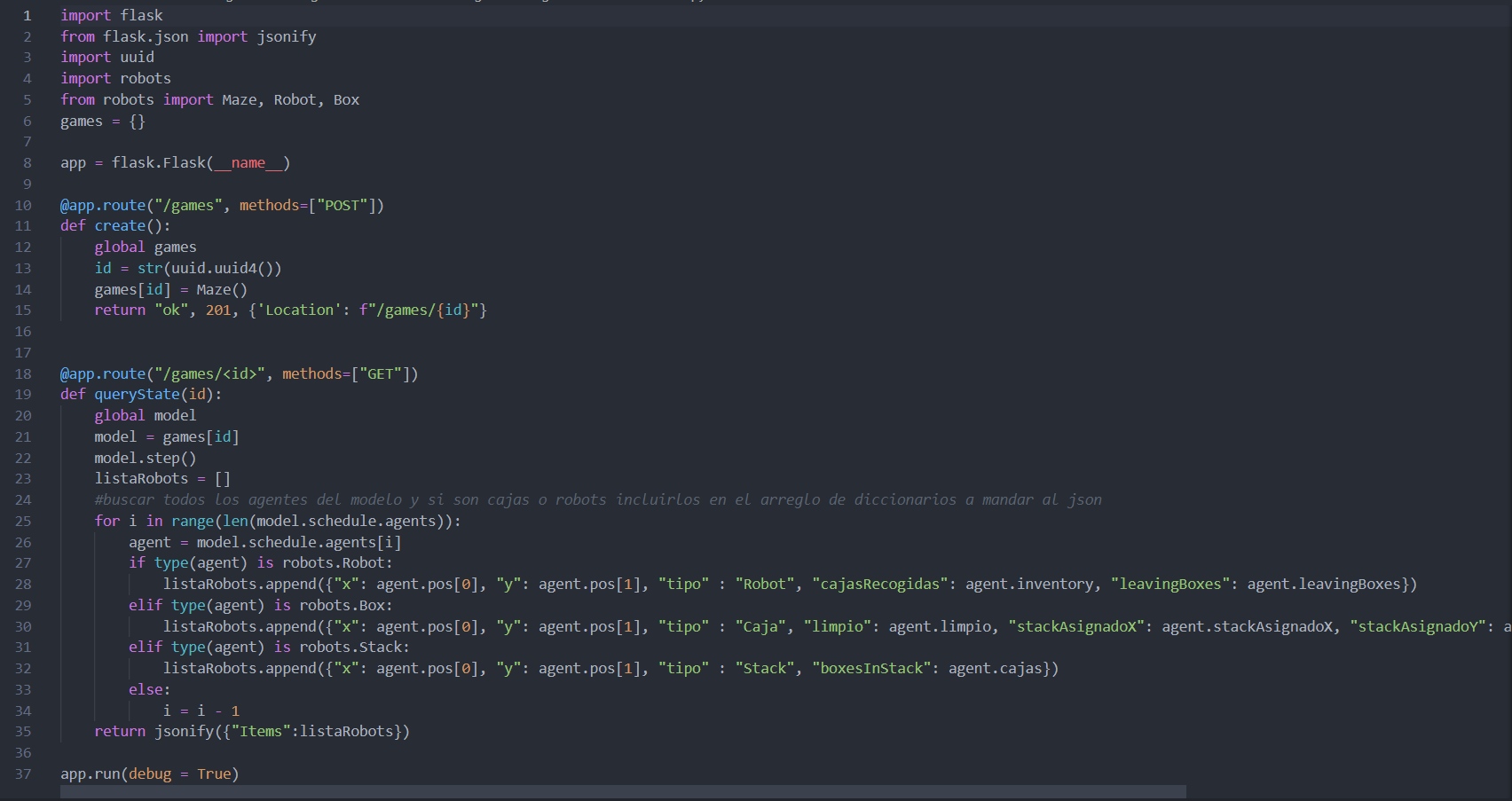1512x801 pixels.
Task: Click the 'else:' keyword on line 33
Action: click(x=150, y=689)
